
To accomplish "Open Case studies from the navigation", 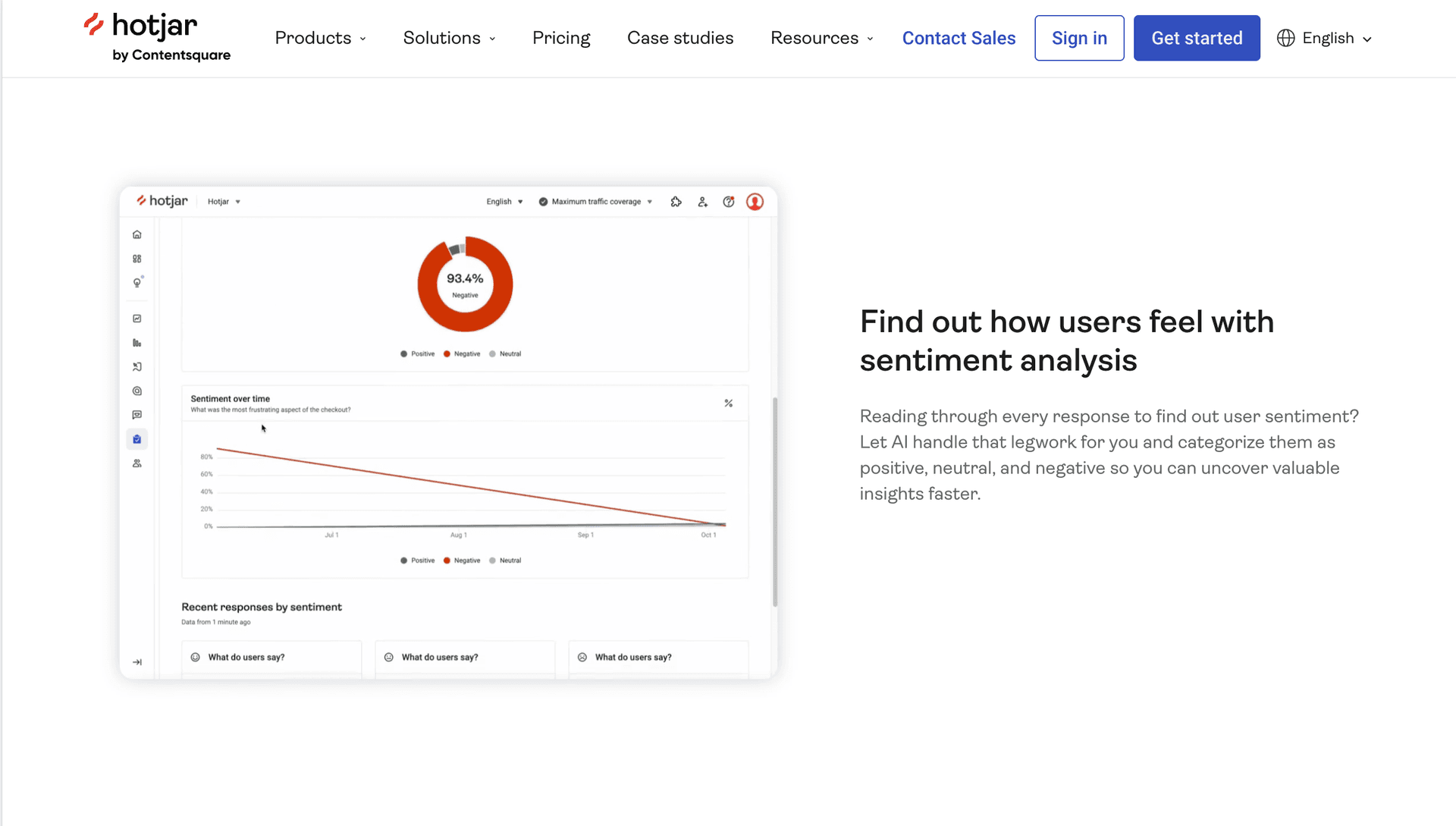I will [680, 38].
